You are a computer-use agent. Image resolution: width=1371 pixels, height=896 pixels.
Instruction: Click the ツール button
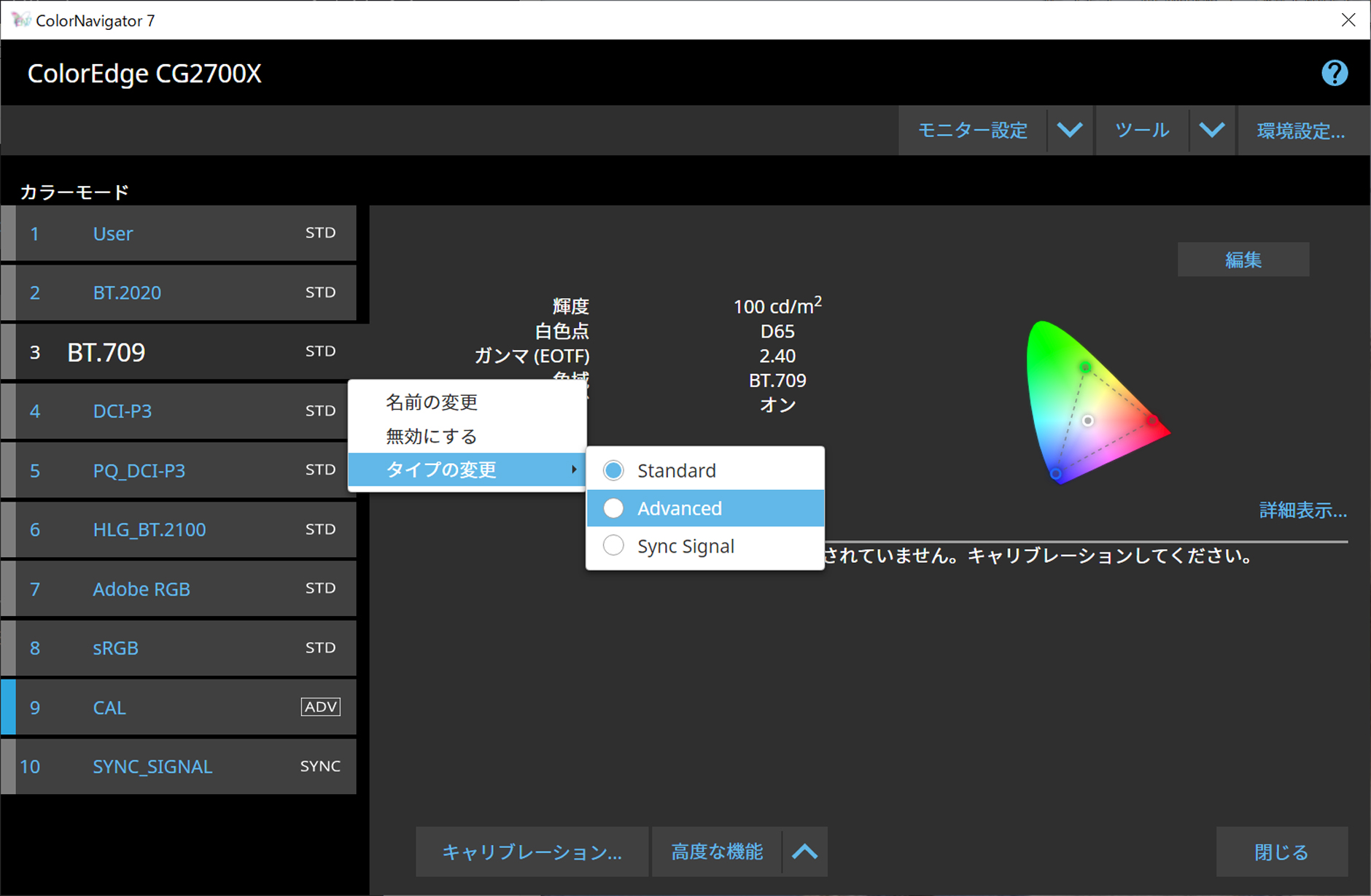click(1142, 130)
